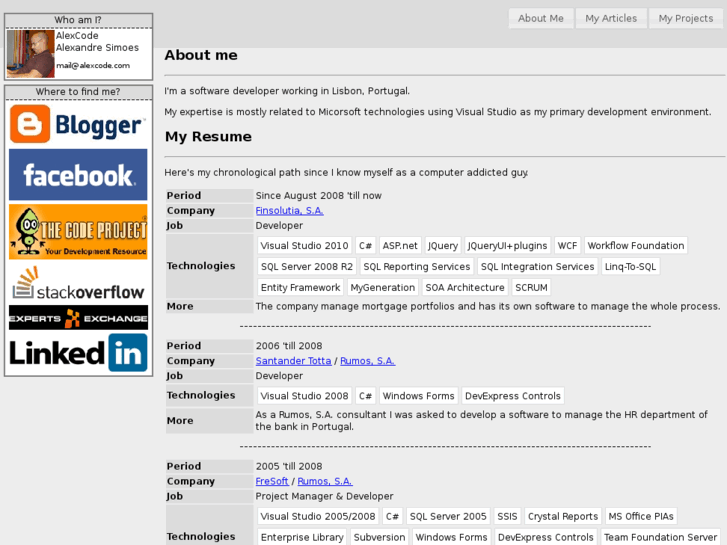Image resolution: width=727 pixels, height=545 pixels.
Task: Click the Visual Studio 2010 tag
Action: coord(304,246)
